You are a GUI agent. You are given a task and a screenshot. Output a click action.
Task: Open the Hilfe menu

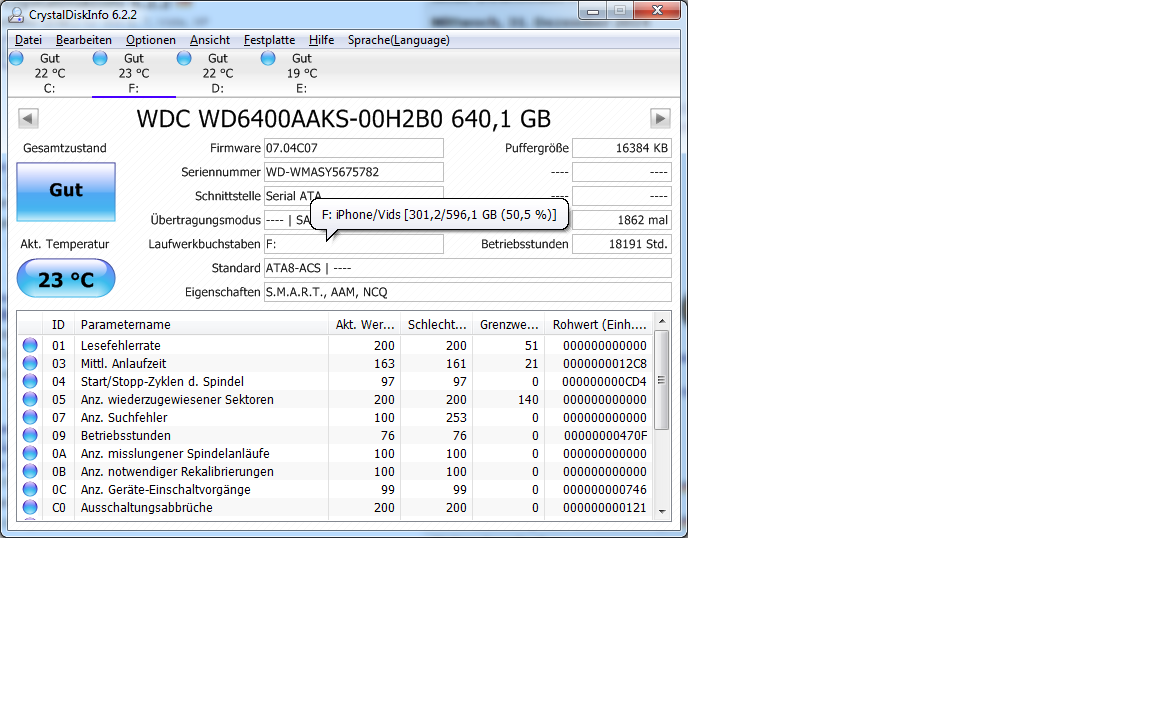[x=322, y=40]
